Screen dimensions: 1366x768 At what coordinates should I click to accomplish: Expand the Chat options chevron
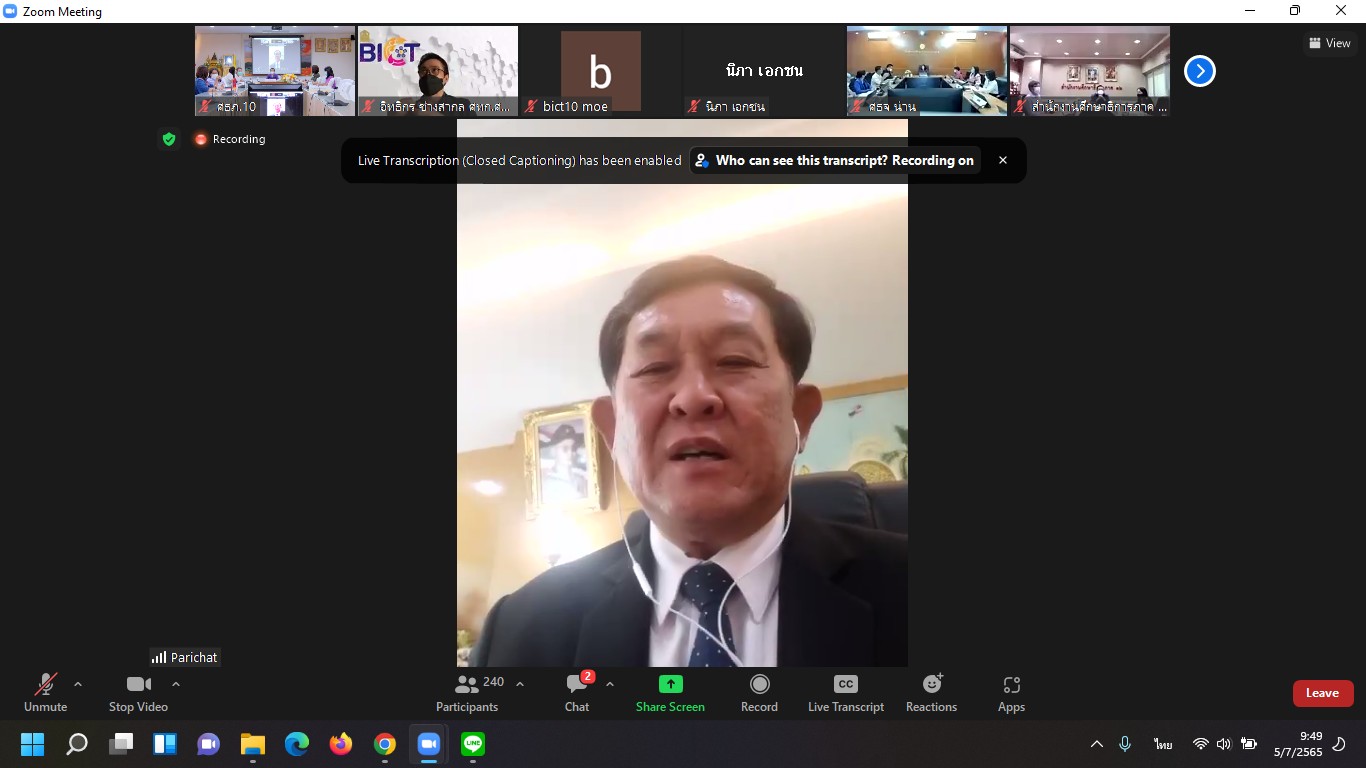(610, 685)
